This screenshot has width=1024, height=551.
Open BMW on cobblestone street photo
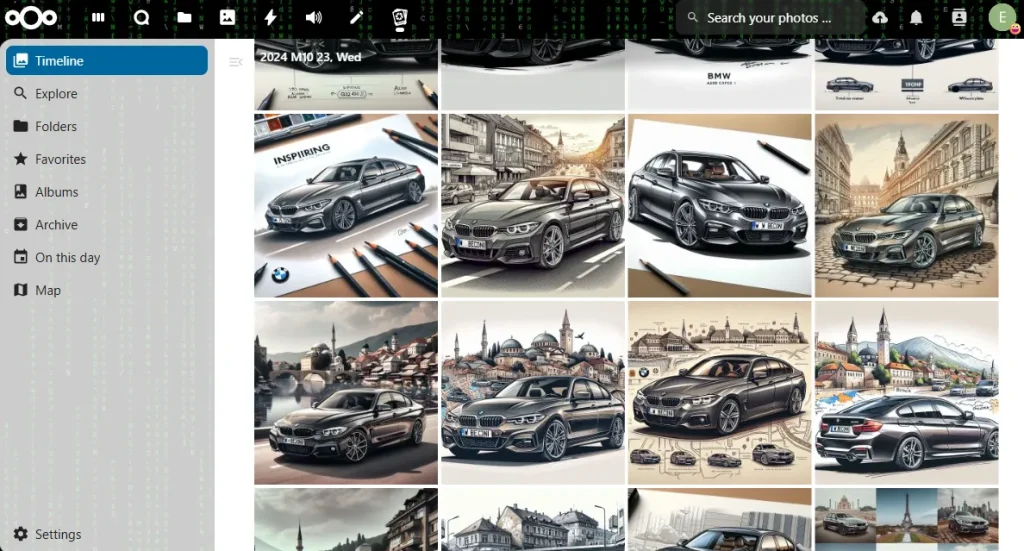coord(906,206)
